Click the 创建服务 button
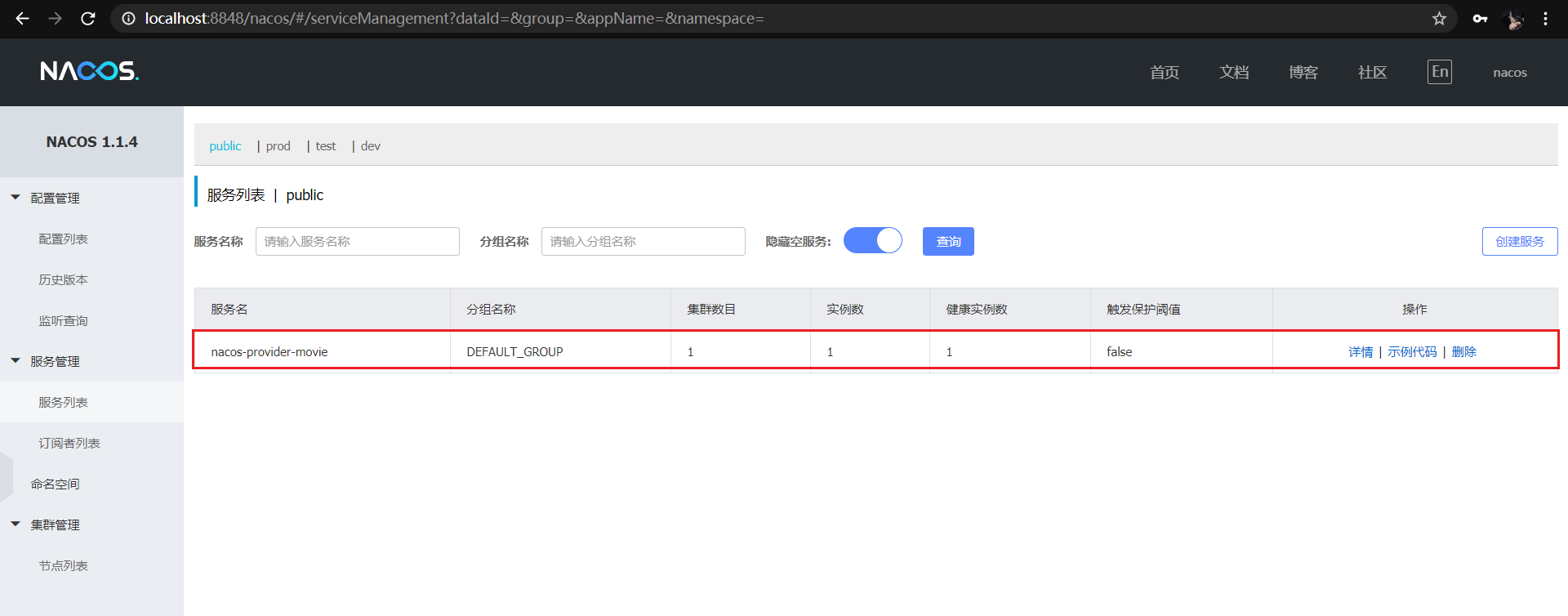Screen dimensions: 1568x616 tap(1520, 241)
